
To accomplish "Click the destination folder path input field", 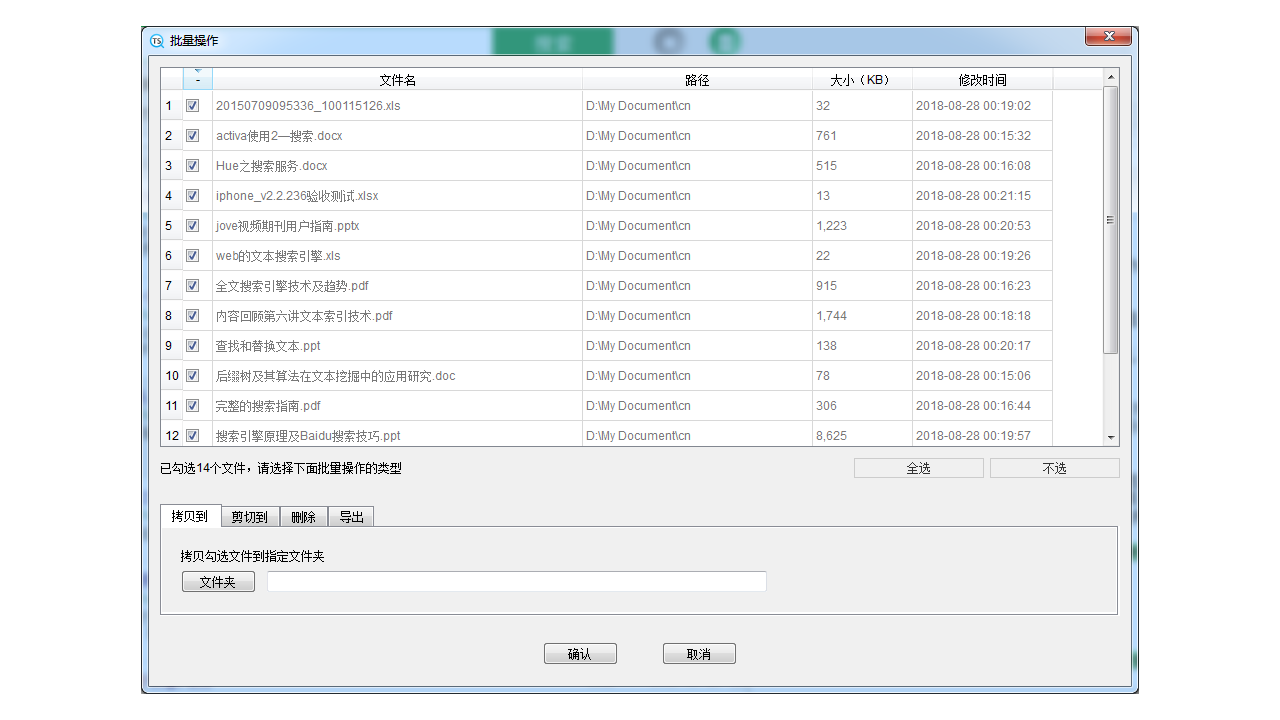I will tap(516, 581).
